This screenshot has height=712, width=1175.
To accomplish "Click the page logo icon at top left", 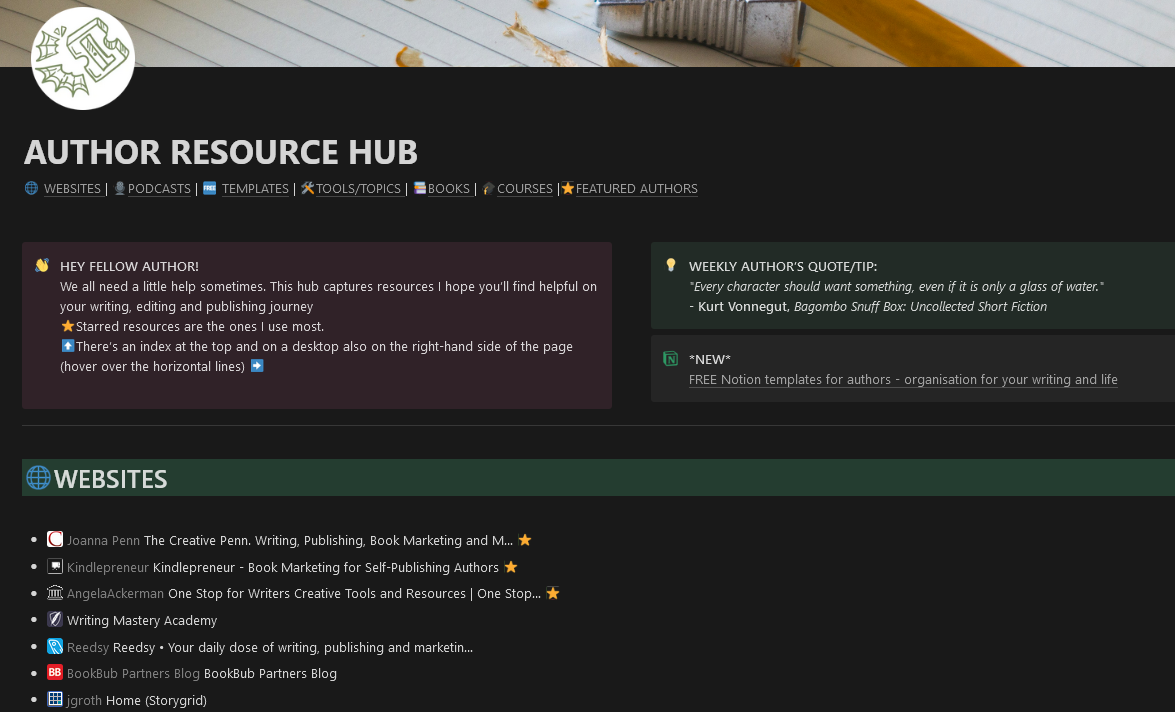I will [x=83, y=58].
